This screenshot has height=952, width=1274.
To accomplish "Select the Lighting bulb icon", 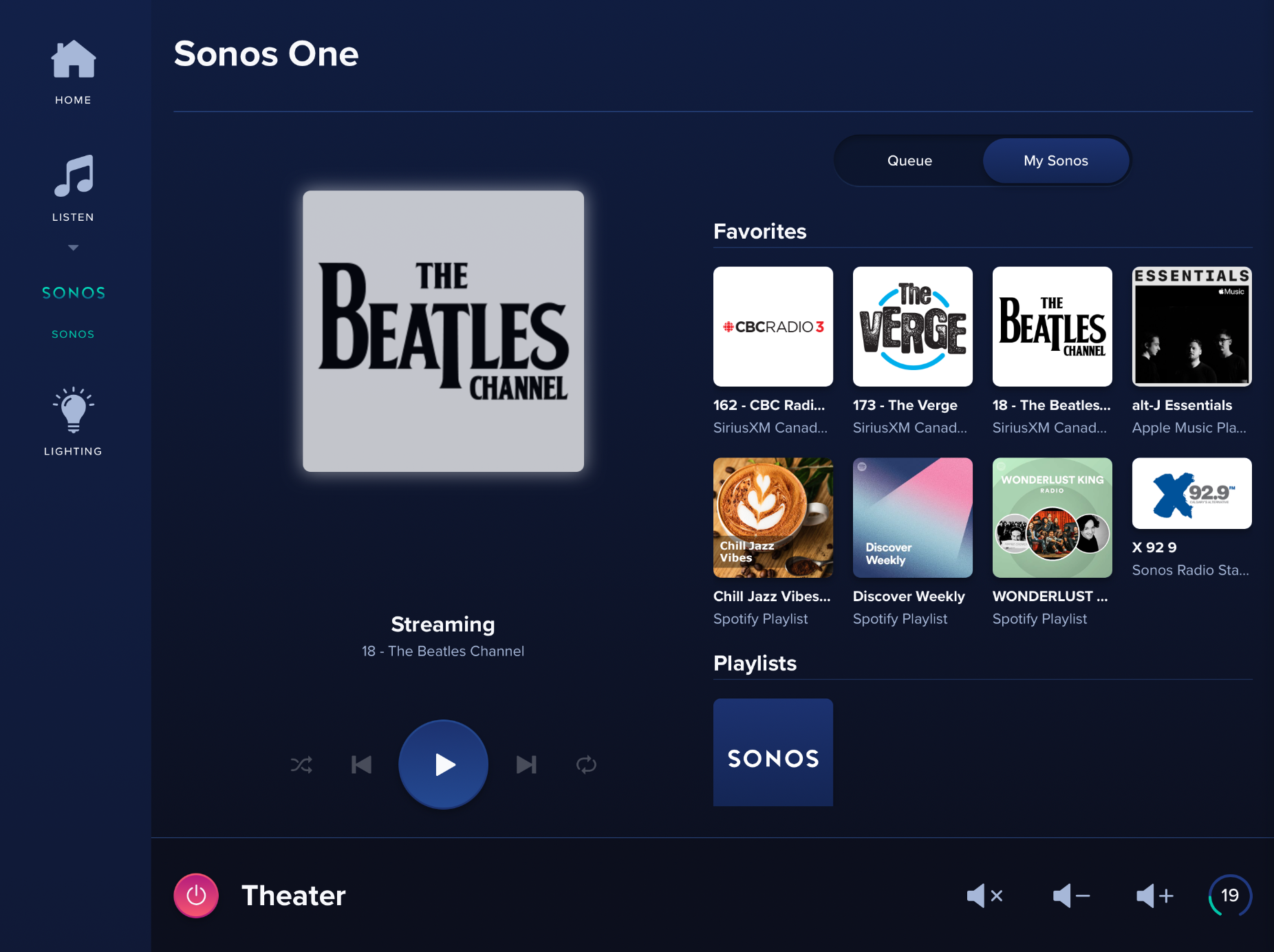I will tap(73, 411).
